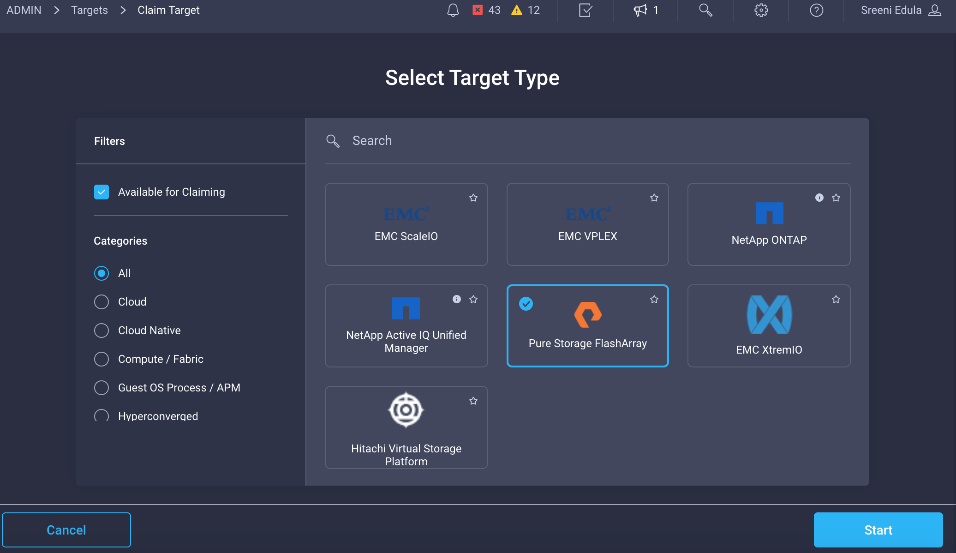Open the notifications bell icon

(x=453, y=10)
